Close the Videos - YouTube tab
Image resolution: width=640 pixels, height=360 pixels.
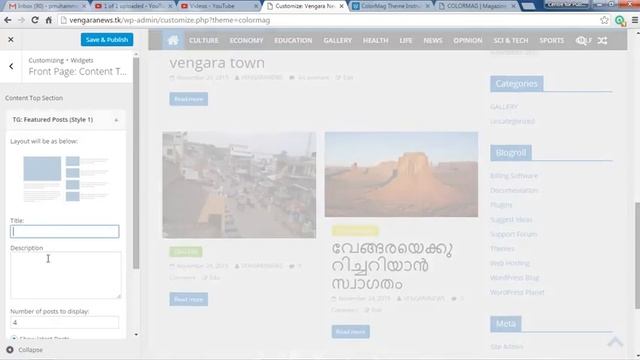[x=256, y=6]
